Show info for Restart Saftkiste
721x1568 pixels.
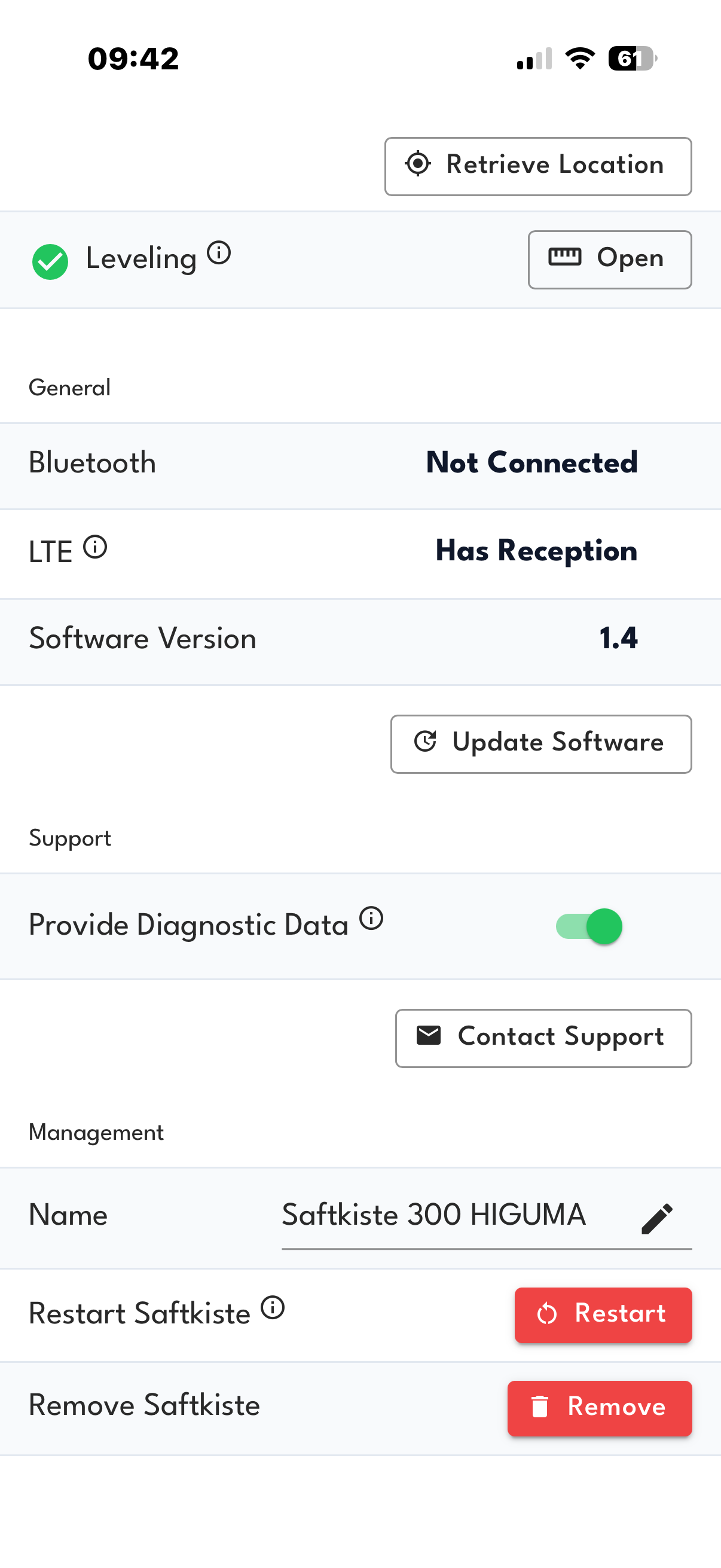tap(273, 1307)
